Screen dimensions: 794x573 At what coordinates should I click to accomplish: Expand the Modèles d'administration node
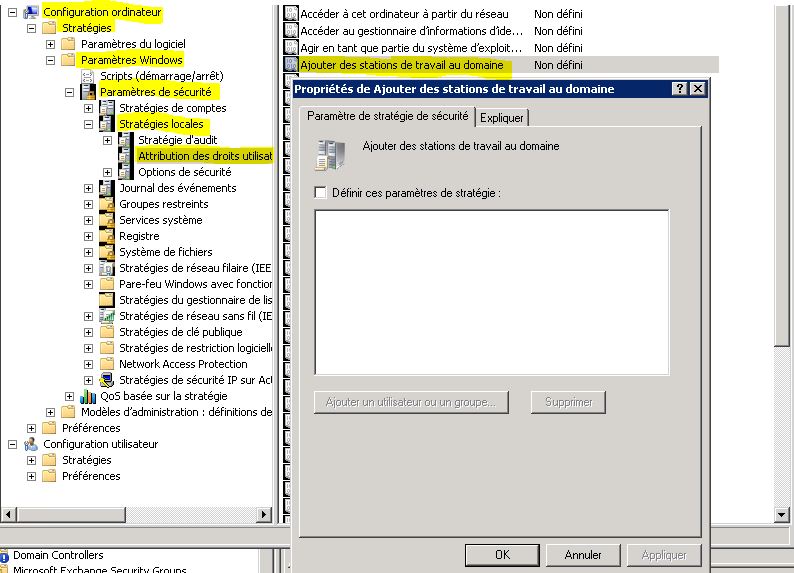50,412
